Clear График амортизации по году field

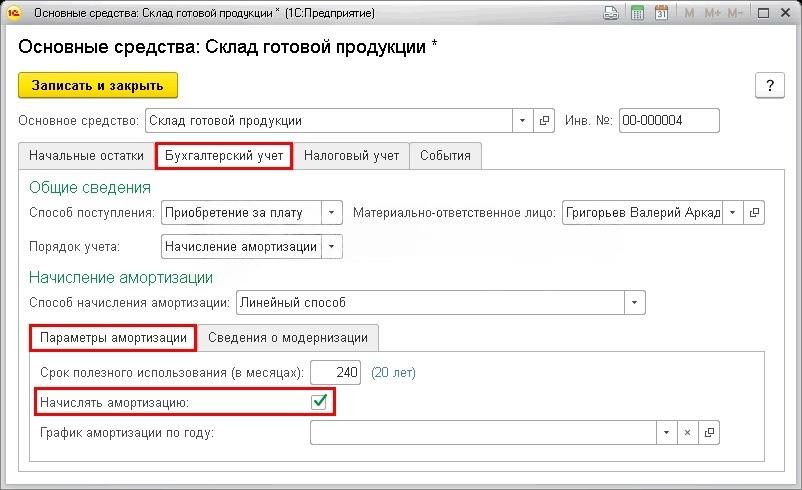click(687, 433)
